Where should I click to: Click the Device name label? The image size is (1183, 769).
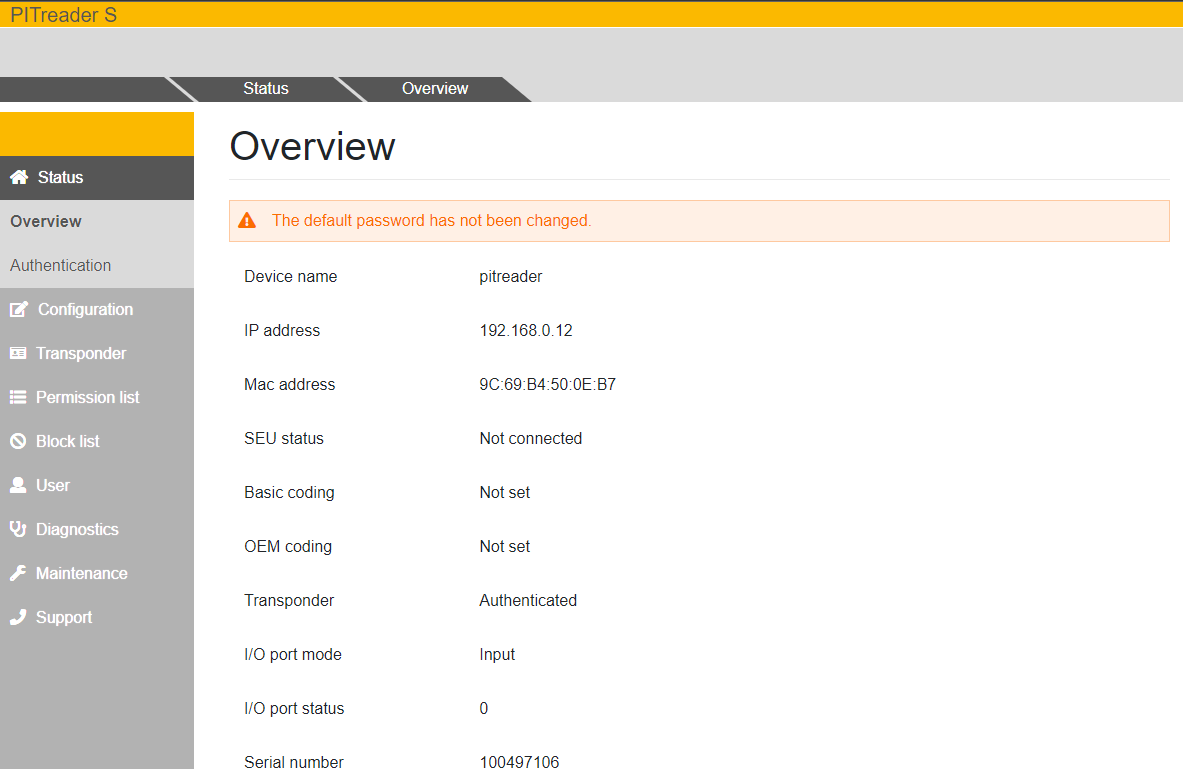290,276
